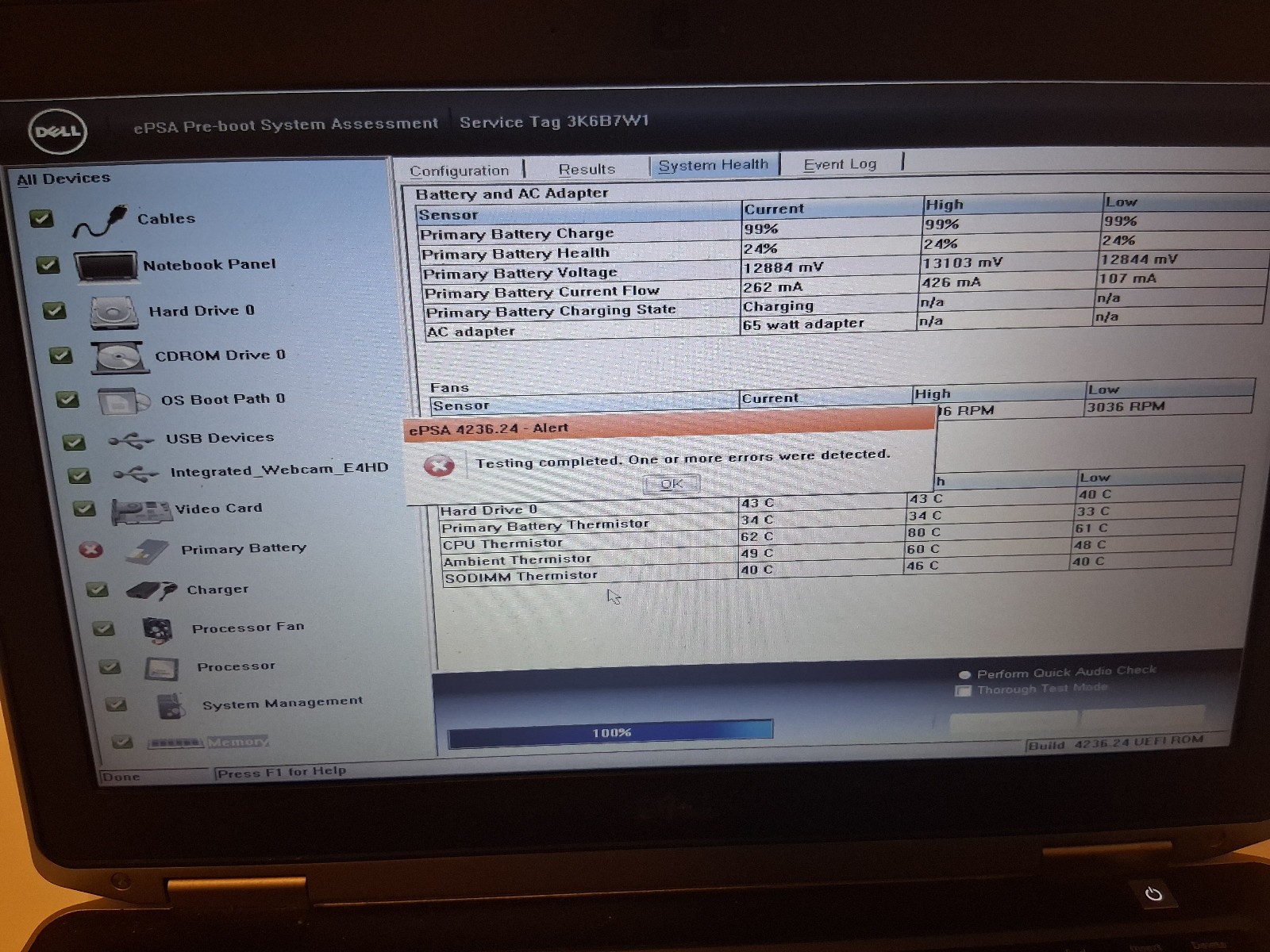The image size is (1270, 952).
Task: Toggle the OS Boot Path 0 check mark
Action: 67,399
